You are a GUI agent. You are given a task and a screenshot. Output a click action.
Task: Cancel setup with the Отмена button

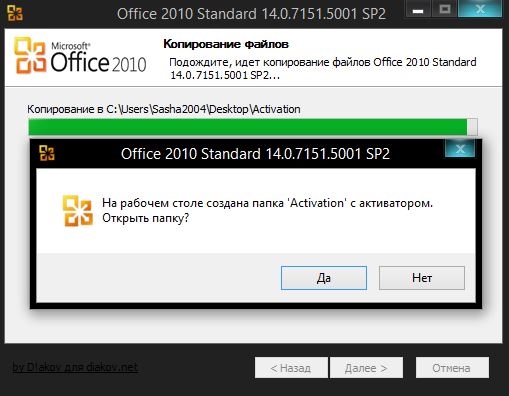pos(452,368)
